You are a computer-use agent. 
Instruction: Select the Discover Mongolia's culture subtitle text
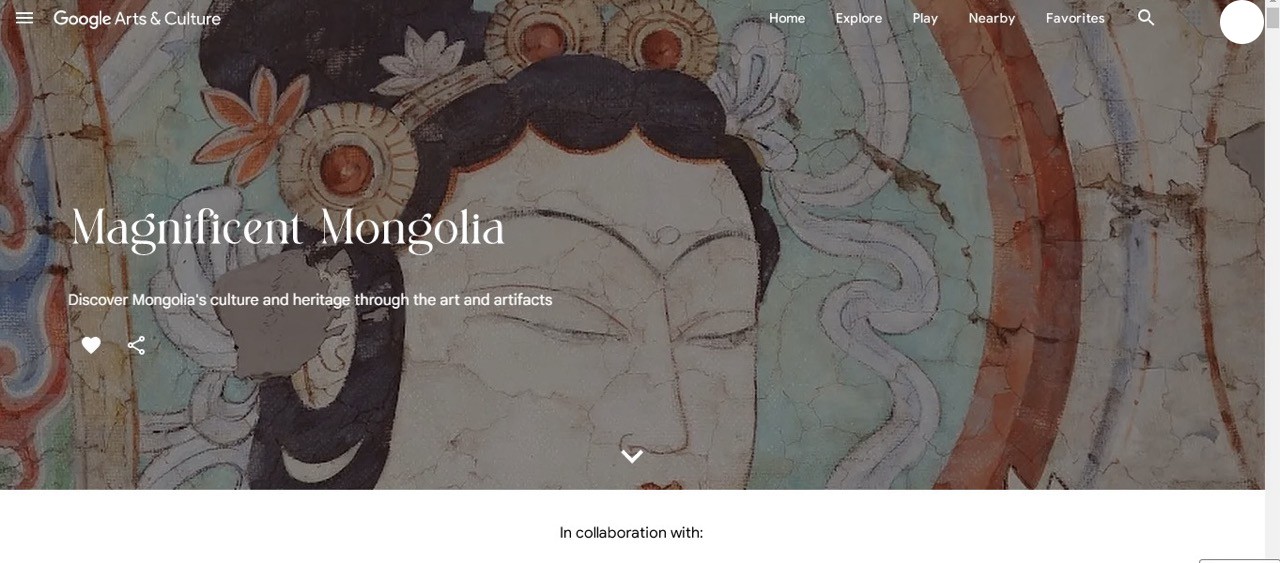(x=310, y=299)
